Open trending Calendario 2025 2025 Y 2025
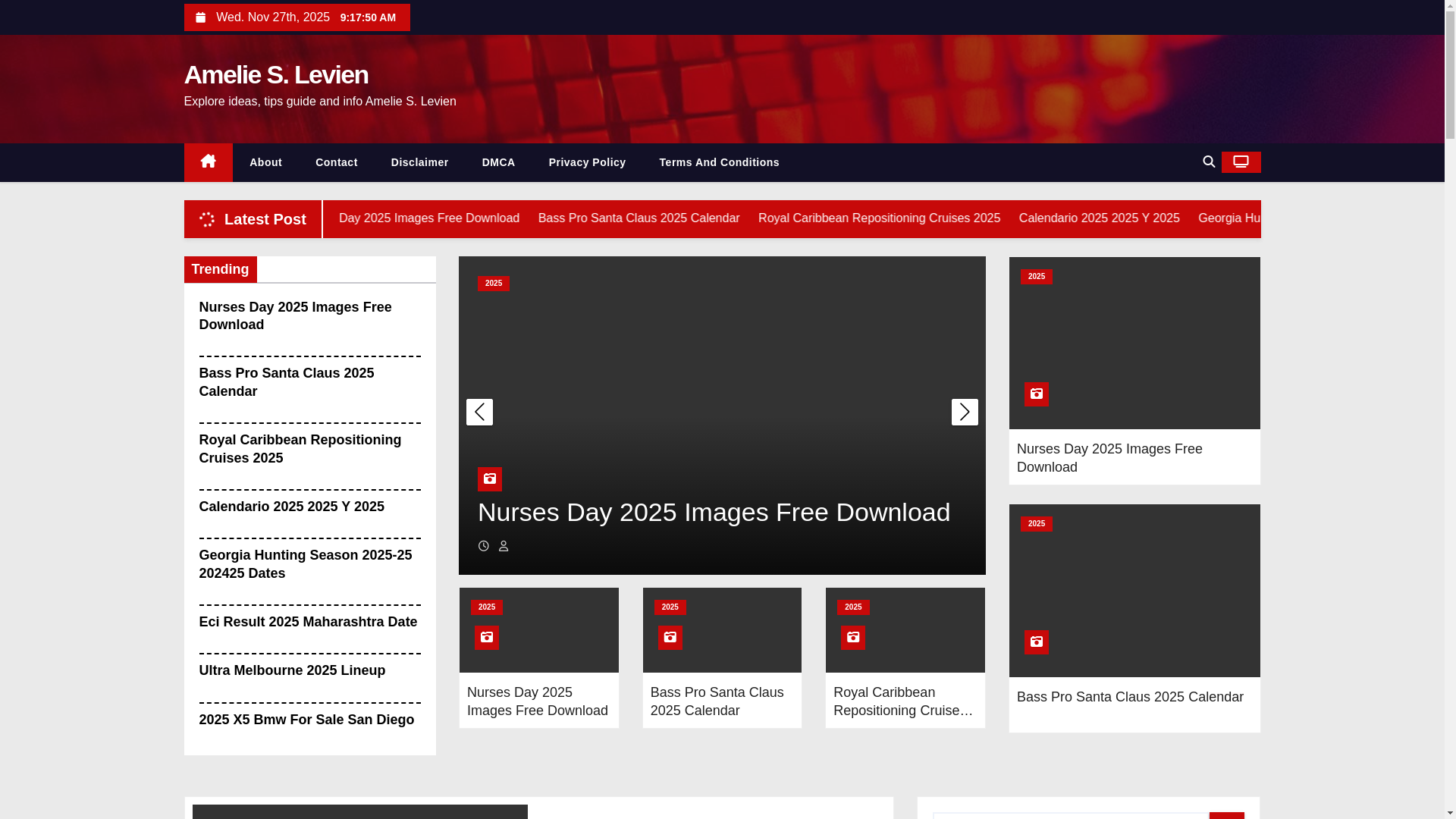This screenshot has width=1456, height=819. click(x=292, y=507)
